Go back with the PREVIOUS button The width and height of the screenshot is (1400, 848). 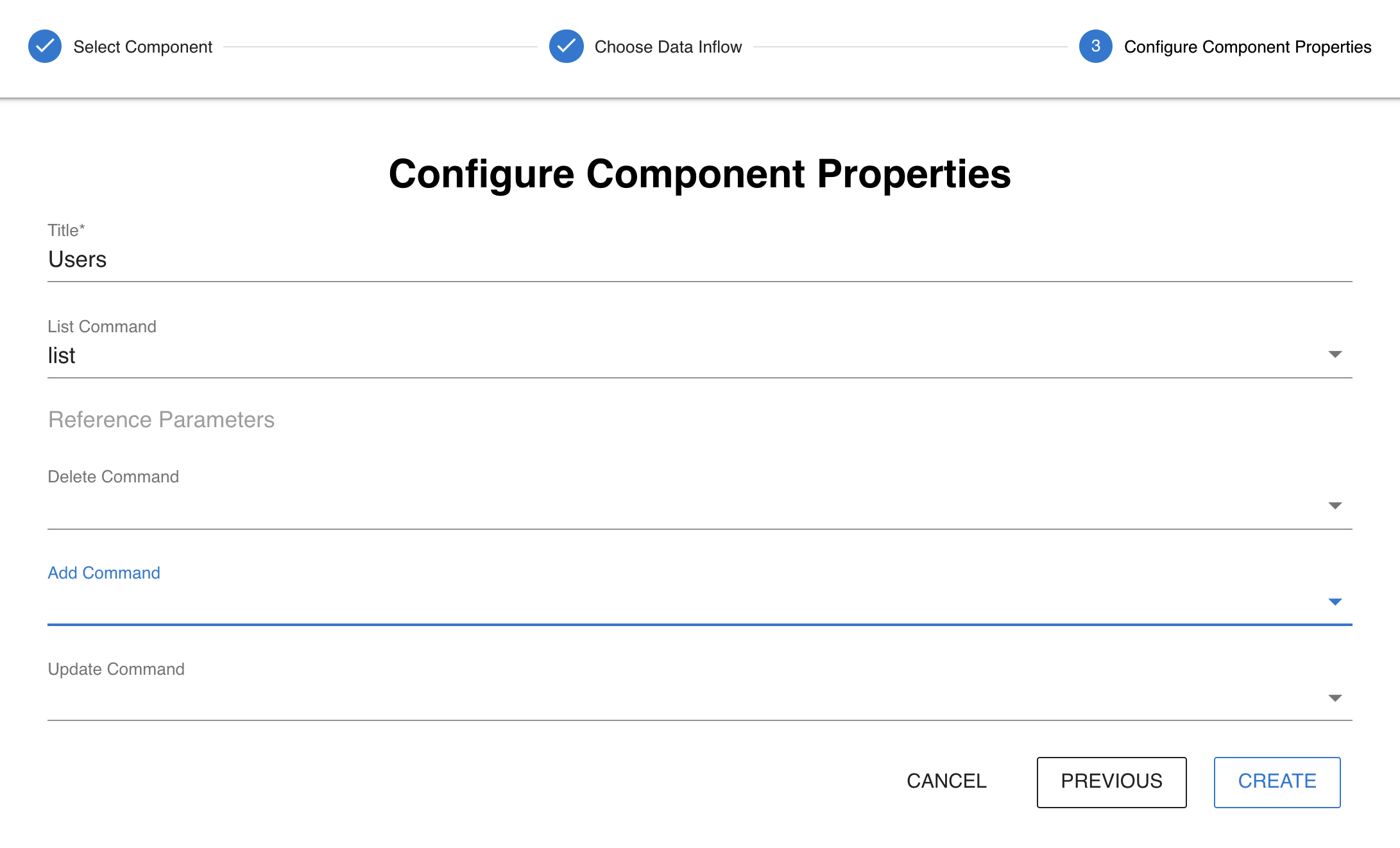(x=1111, y=782)
